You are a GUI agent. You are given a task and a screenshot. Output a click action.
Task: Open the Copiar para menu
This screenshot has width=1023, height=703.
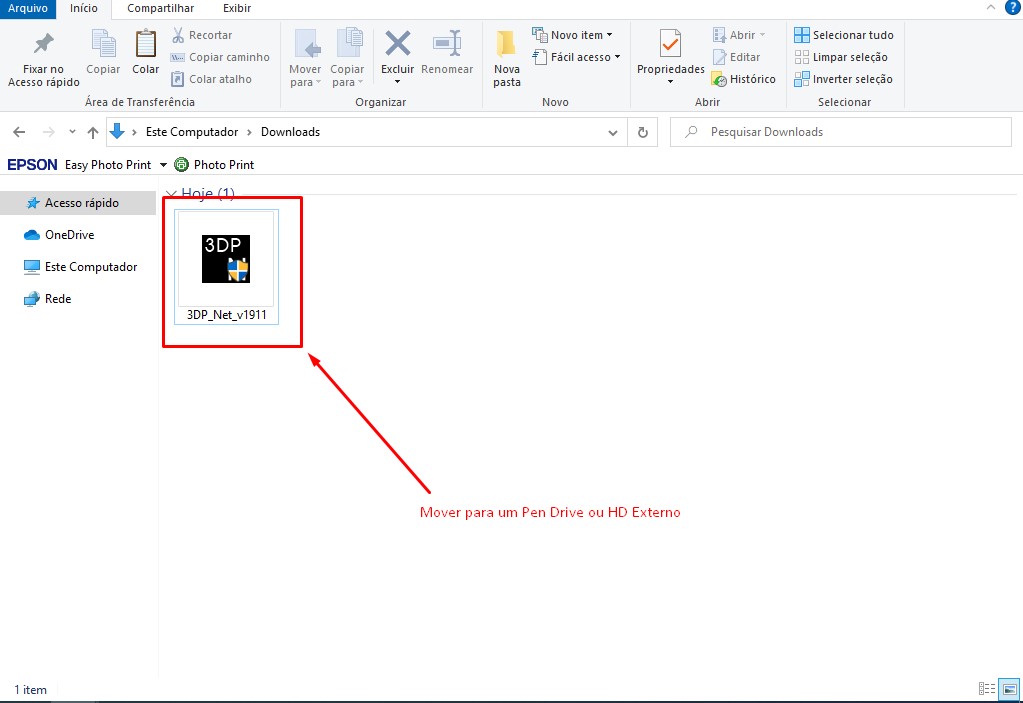[x=347, y=59]
